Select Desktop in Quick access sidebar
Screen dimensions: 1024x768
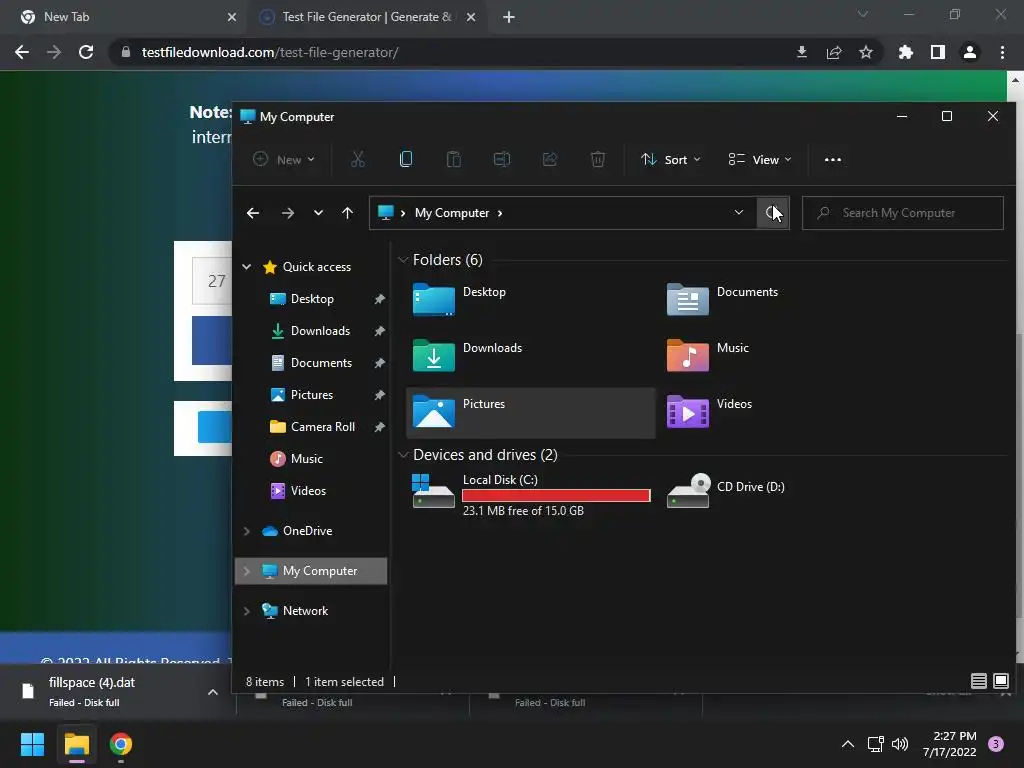312,298
